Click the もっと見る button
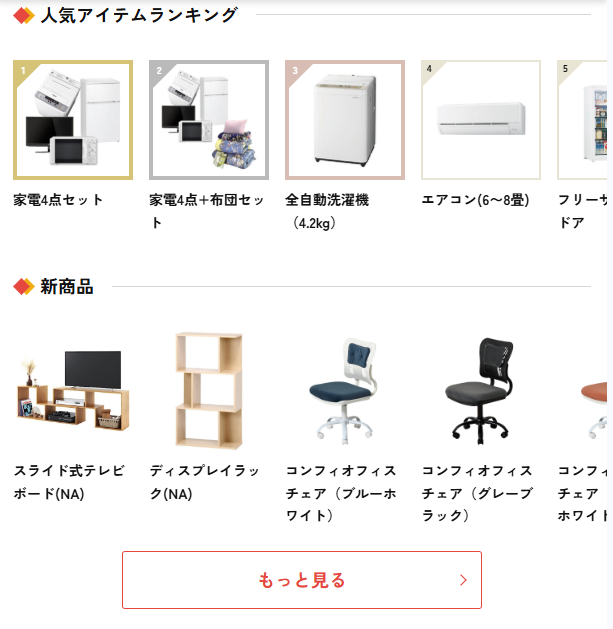This screenshot has height=629, width=613. [x=302, y=580]
